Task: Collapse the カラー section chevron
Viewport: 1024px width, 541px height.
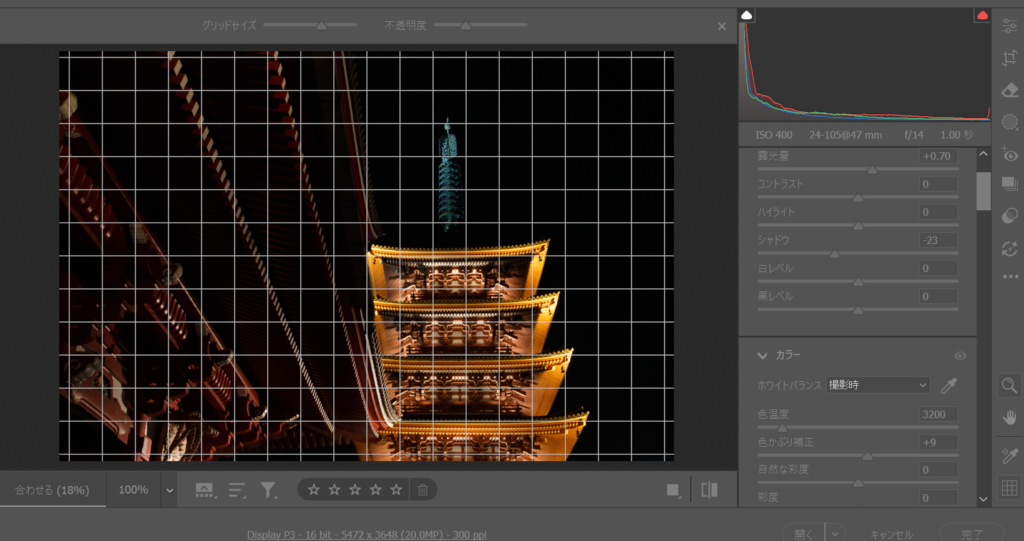Action: (762, 355)
